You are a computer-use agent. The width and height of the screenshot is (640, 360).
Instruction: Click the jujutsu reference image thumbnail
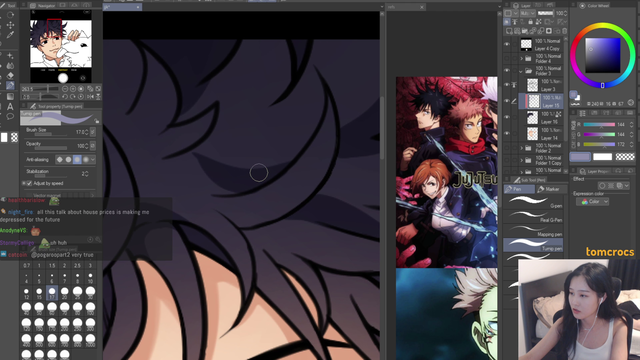[447, 172]
